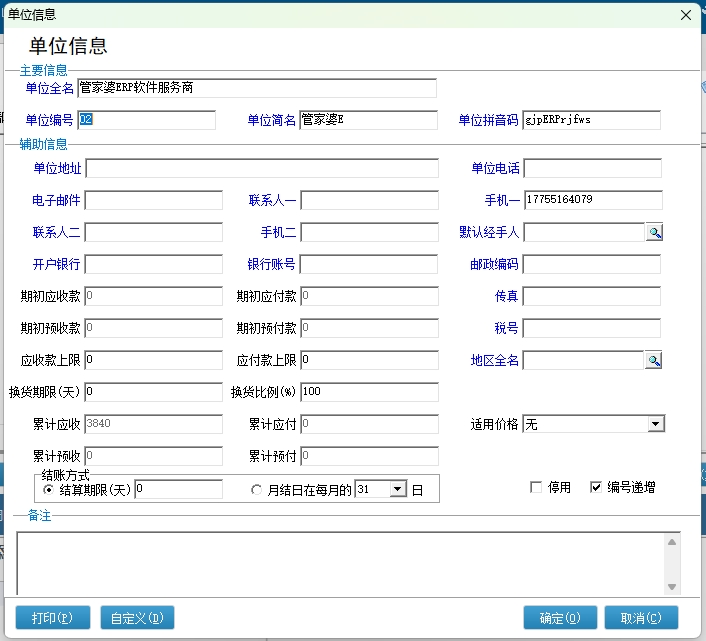Click the 传真 input field
The width and height of the screenshot is (706, 641).
pos(592,296)
